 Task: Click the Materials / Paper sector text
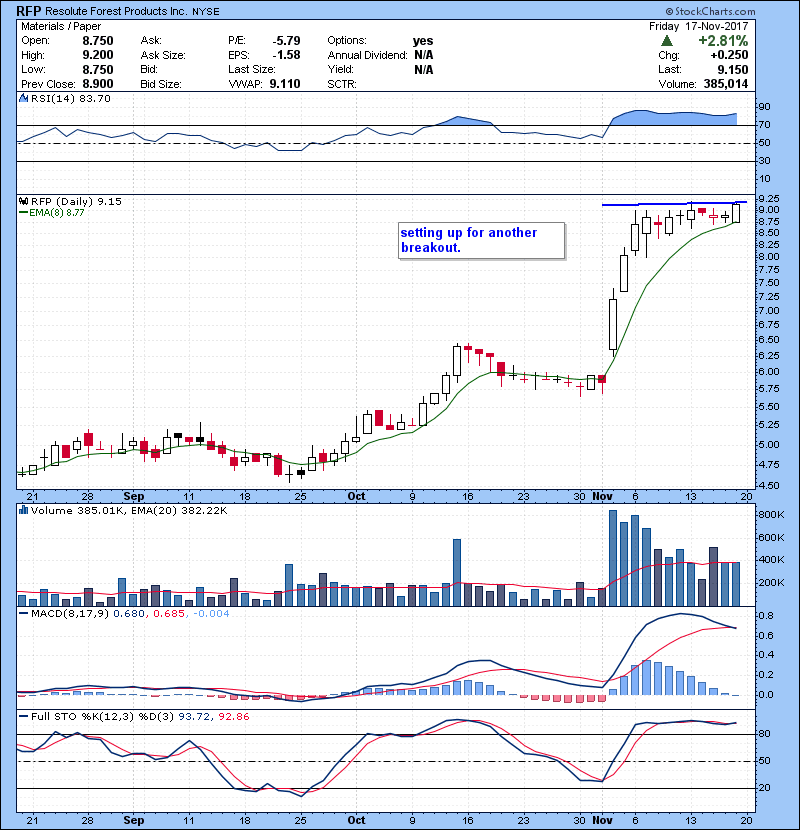coord(61,26)
